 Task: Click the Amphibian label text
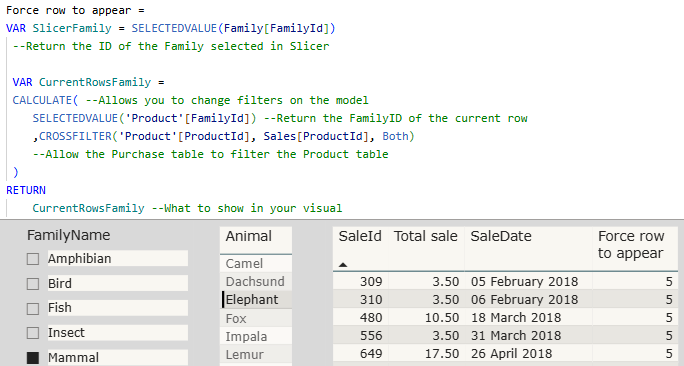tap(79, 259)
